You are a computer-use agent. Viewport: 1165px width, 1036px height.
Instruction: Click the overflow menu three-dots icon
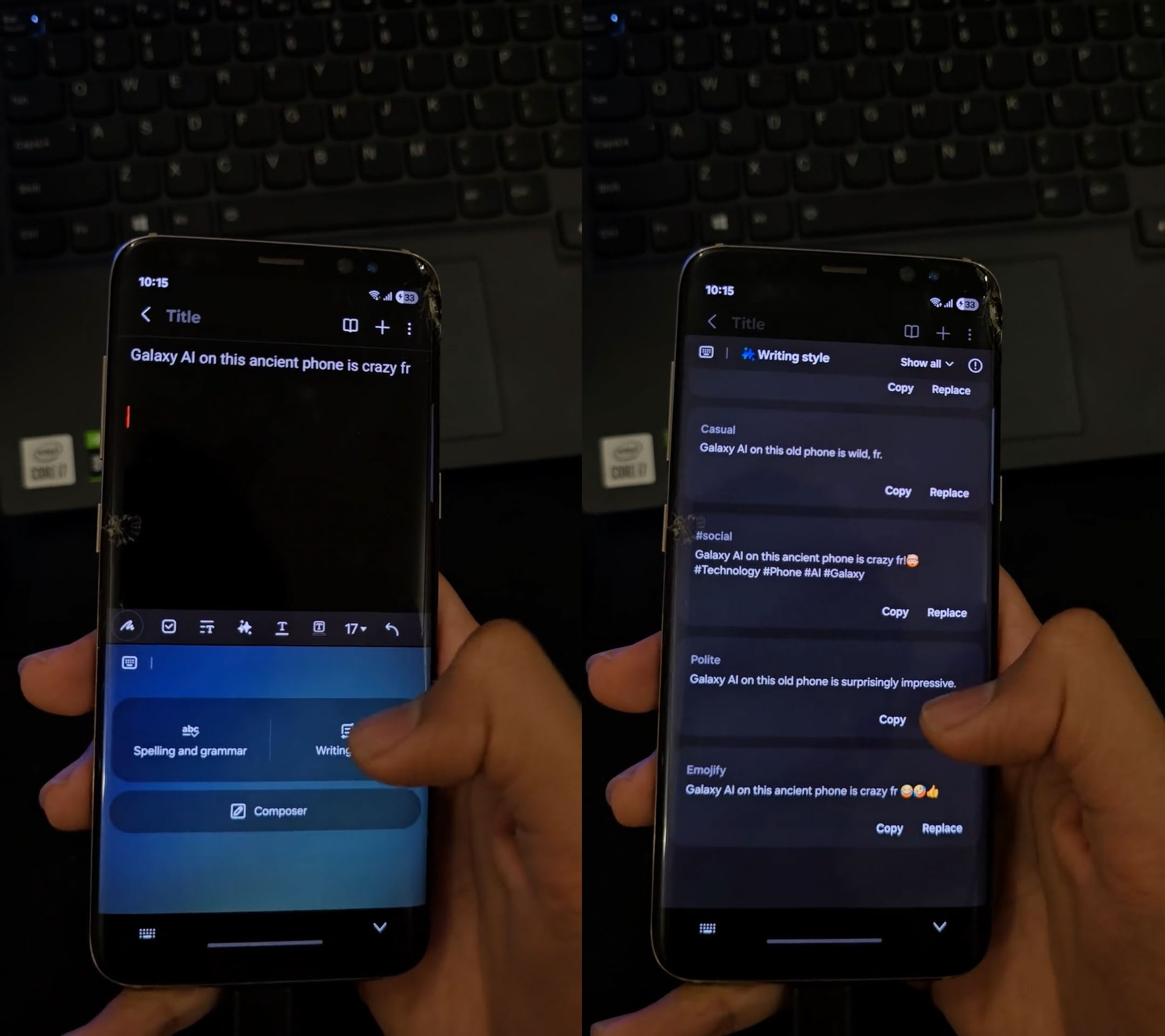pos(409,328)
